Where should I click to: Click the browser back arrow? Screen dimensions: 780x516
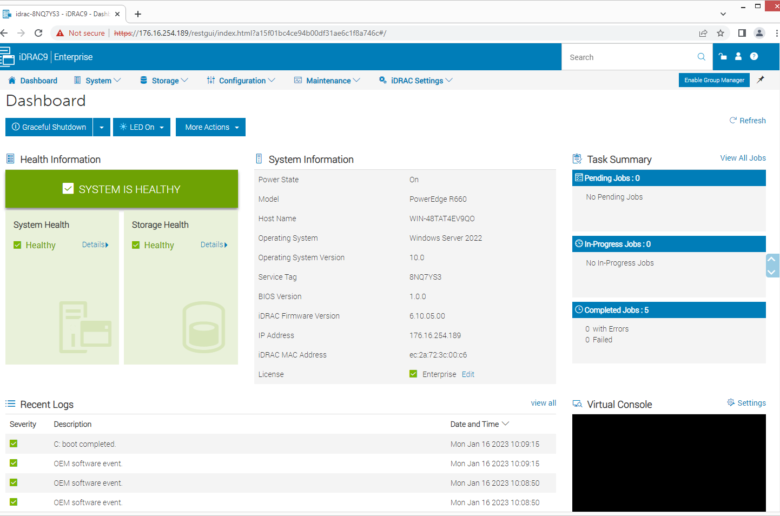coord(4,33)
